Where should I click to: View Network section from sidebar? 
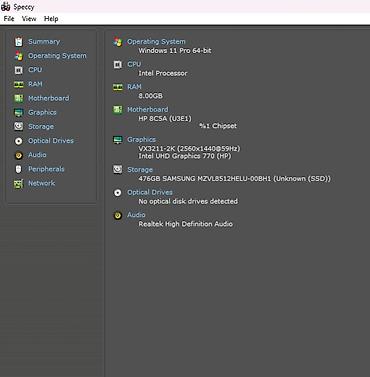pos(42,183)
